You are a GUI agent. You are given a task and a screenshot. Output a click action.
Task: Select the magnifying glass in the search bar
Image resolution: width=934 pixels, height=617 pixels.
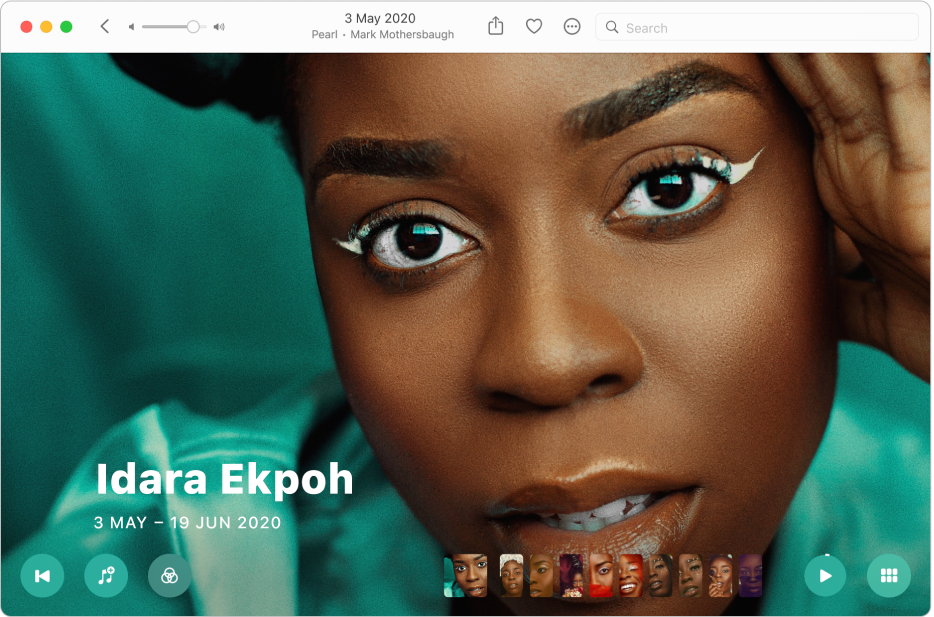point(612,27)
